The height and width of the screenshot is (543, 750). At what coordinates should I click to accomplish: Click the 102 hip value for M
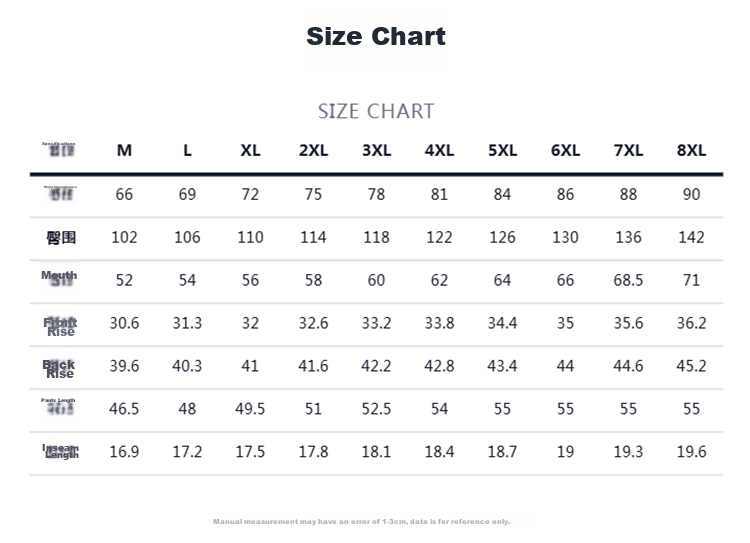(124, 237)
